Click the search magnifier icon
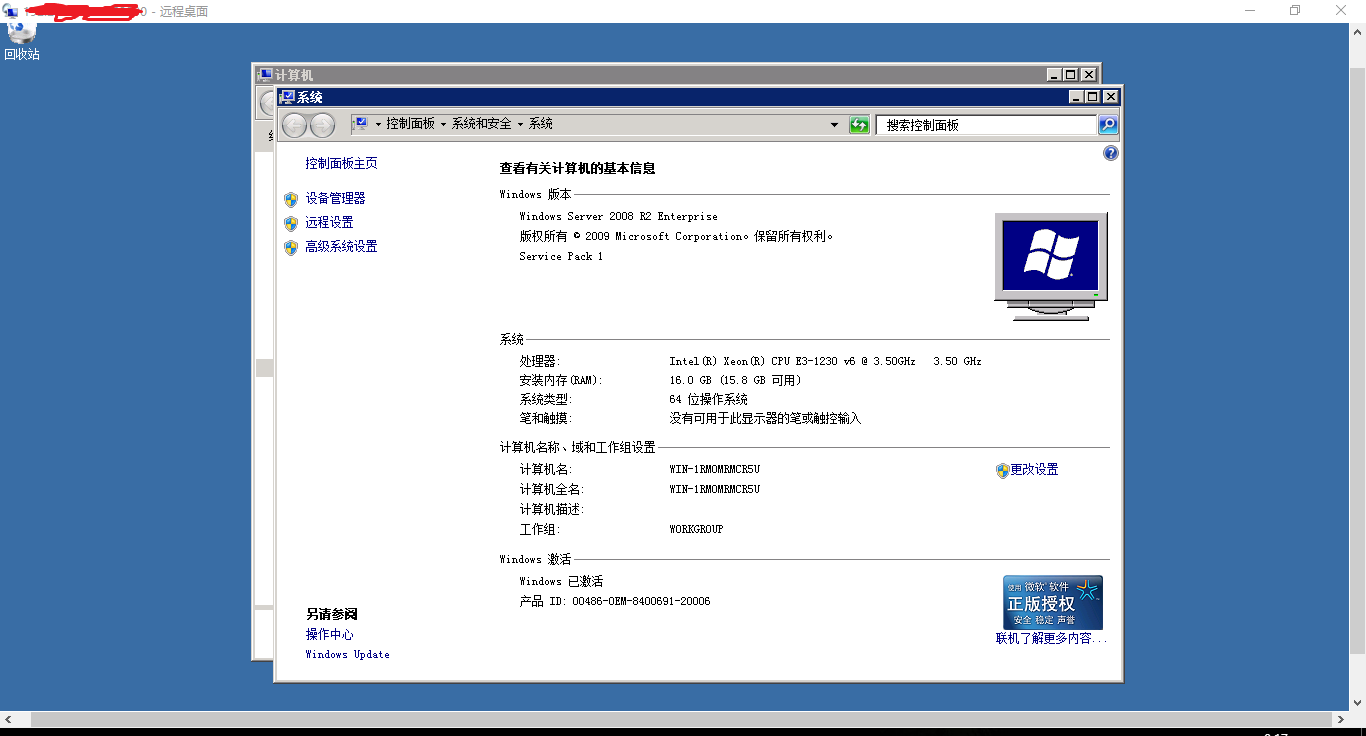Screen dimensions: 1366x736 point(1108,125)
